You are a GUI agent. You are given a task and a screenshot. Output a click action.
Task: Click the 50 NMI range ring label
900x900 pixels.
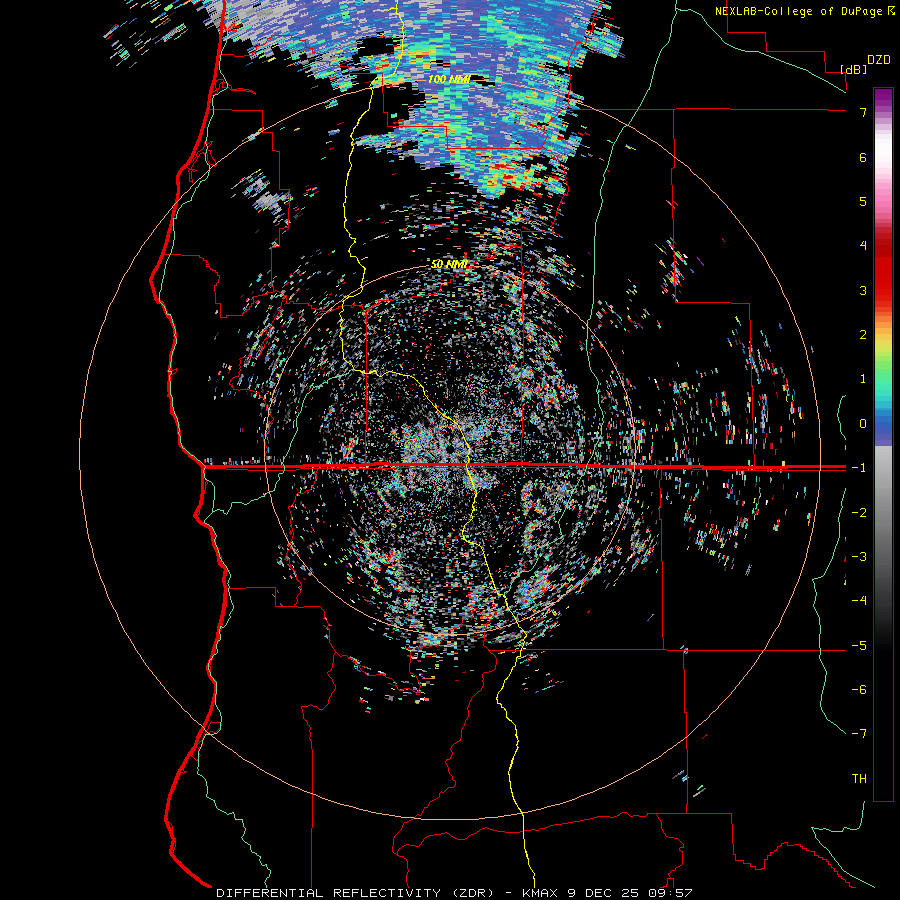[449, 264]
